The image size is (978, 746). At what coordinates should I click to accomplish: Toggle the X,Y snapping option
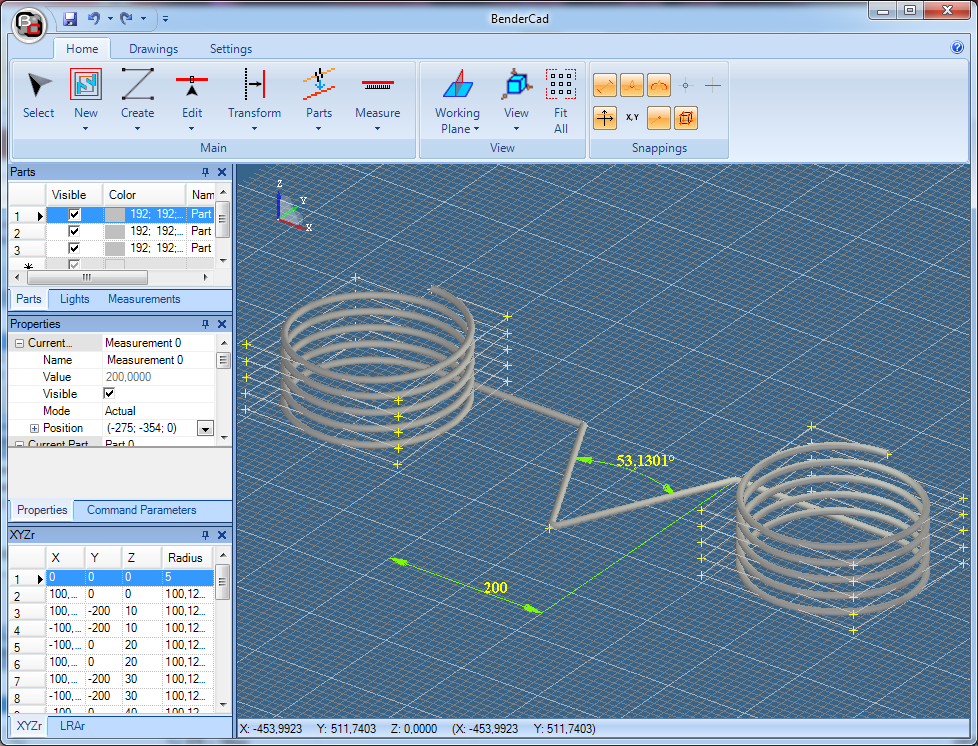[632, 117]
